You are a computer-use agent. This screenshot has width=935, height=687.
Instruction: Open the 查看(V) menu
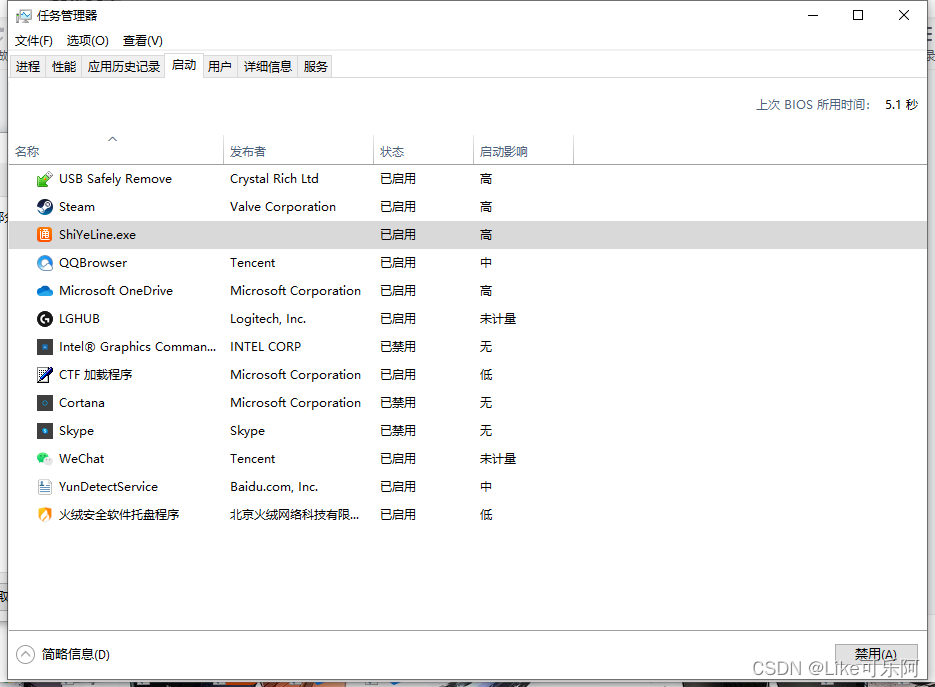click(x=143, y=41)
